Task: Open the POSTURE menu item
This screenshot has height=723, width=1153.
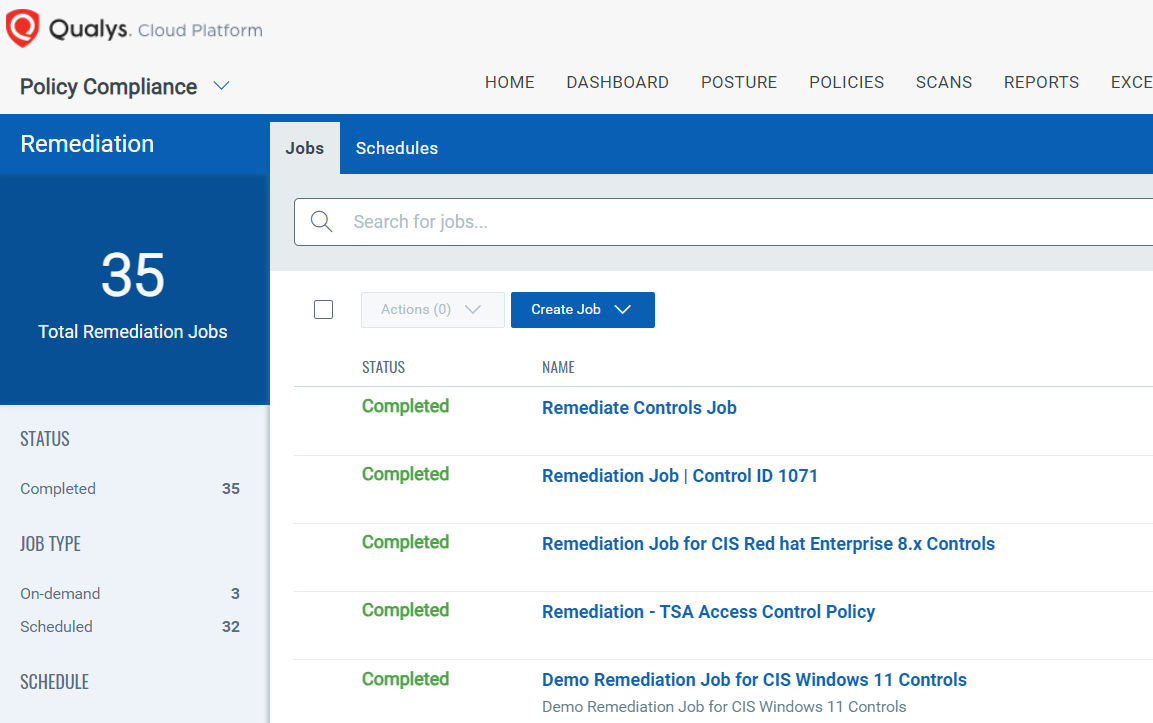Action: point(738,82)
